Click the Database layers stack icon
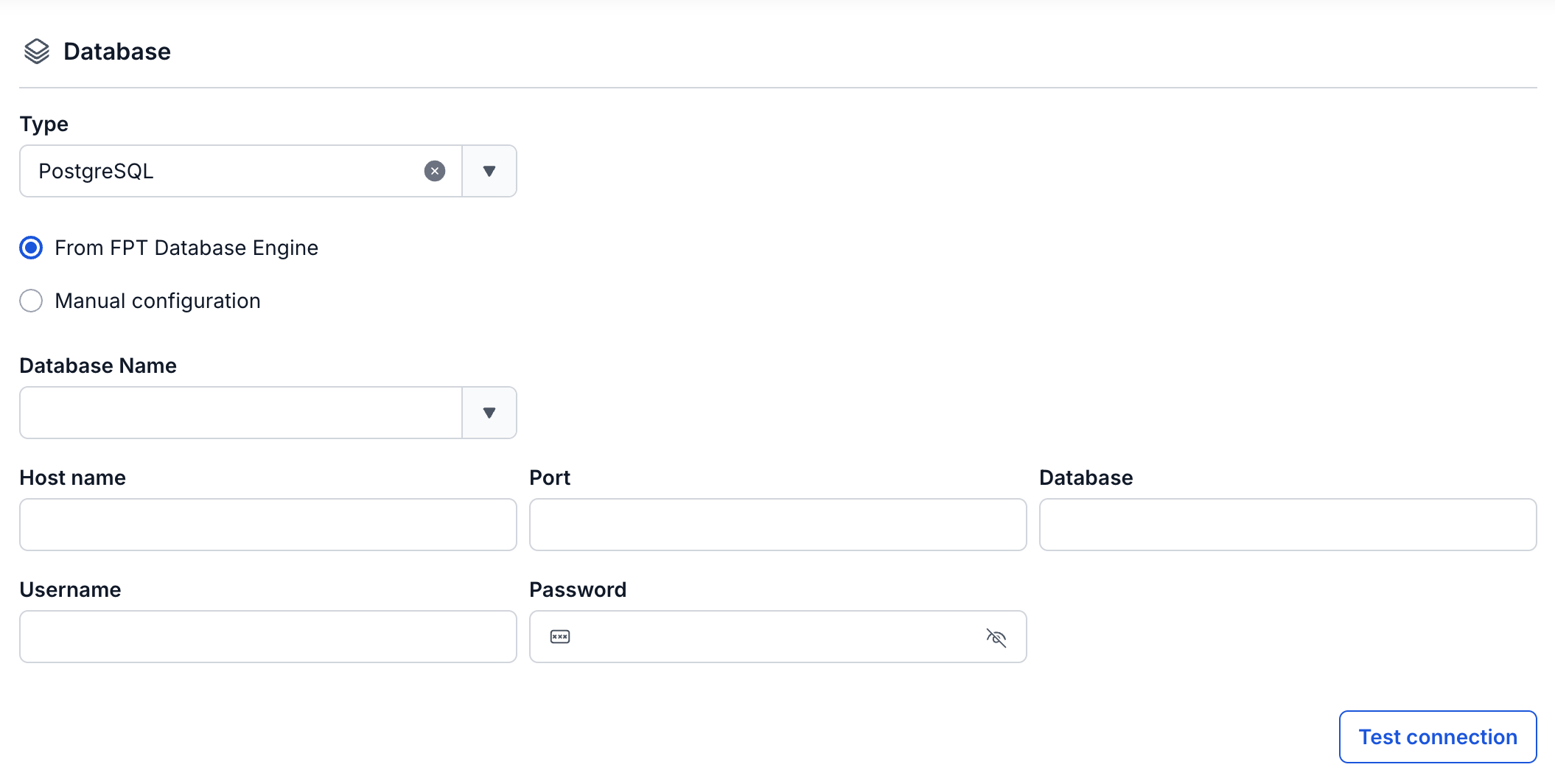The width and height of the screenshot is (1555, 784). [x=37, y=52]
